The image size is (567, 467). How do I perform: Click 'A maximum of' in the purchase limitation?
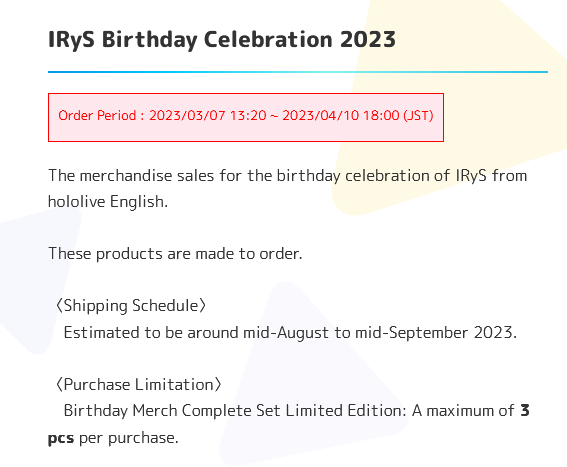(x=463, y=411)
